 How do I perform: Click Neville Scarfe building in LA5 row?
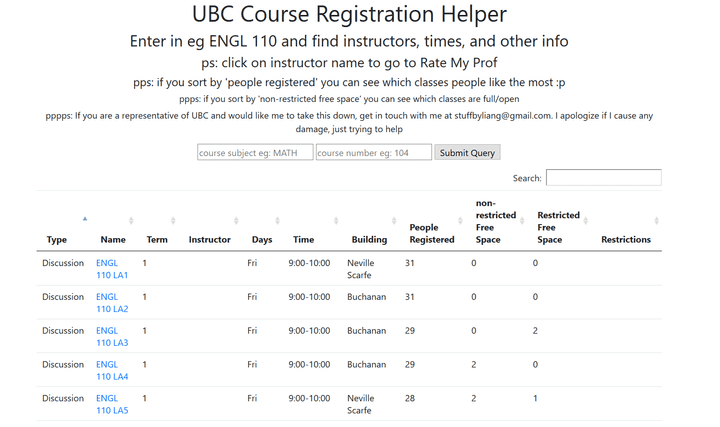361,404
